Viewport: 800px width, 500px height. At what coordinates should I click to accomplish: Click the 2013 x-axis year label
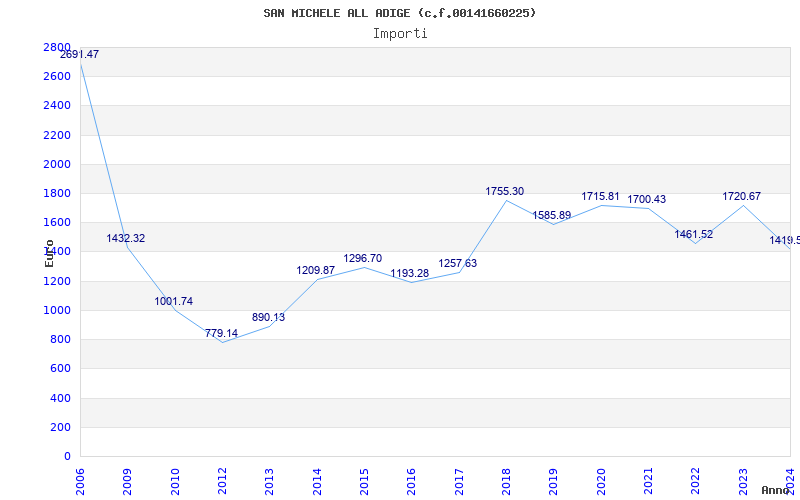[x=269, y=482]
